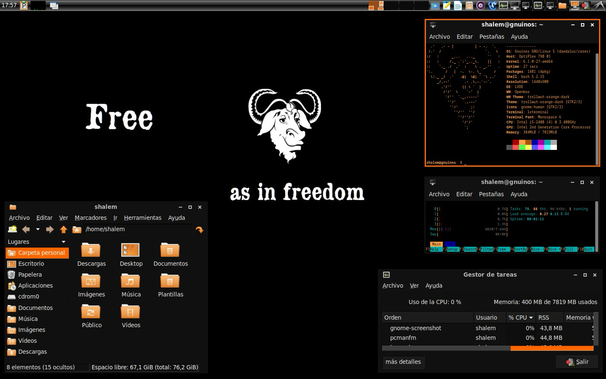Screen dimensions: 606x379
Task: Open Archivo menu in Gestor de tareas
Action: [x=393, y=286]
